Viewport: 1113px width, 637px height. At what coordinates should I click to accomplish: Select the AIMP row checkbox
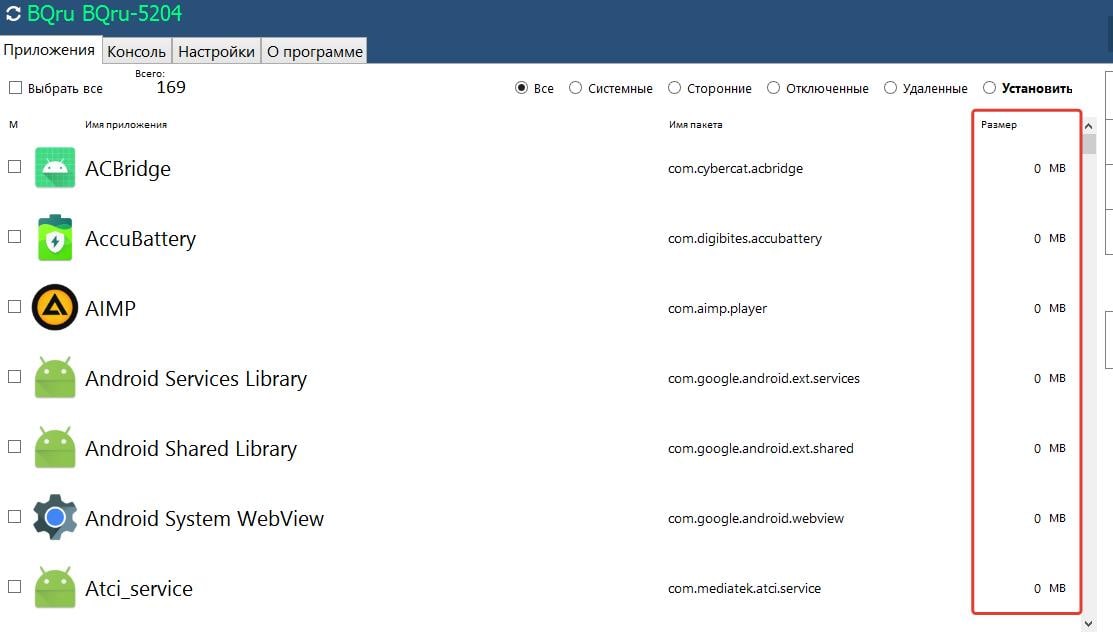14,306
